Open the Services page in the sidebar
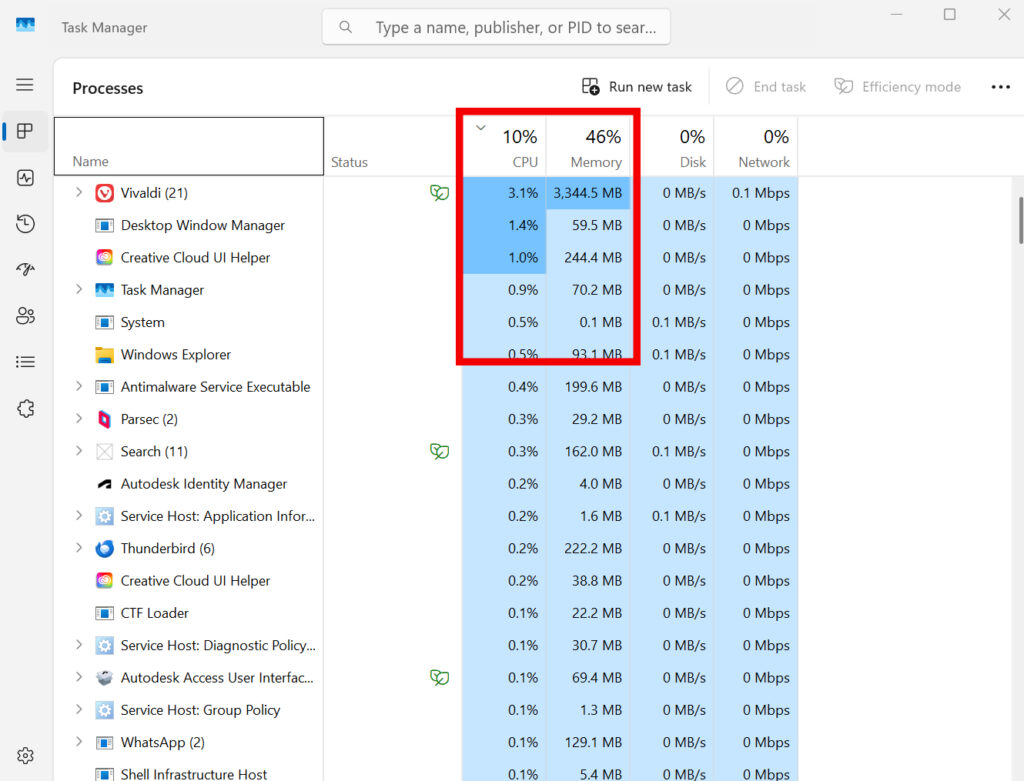This screenshot has width=1024, height=781. click(x=25, y=408)
